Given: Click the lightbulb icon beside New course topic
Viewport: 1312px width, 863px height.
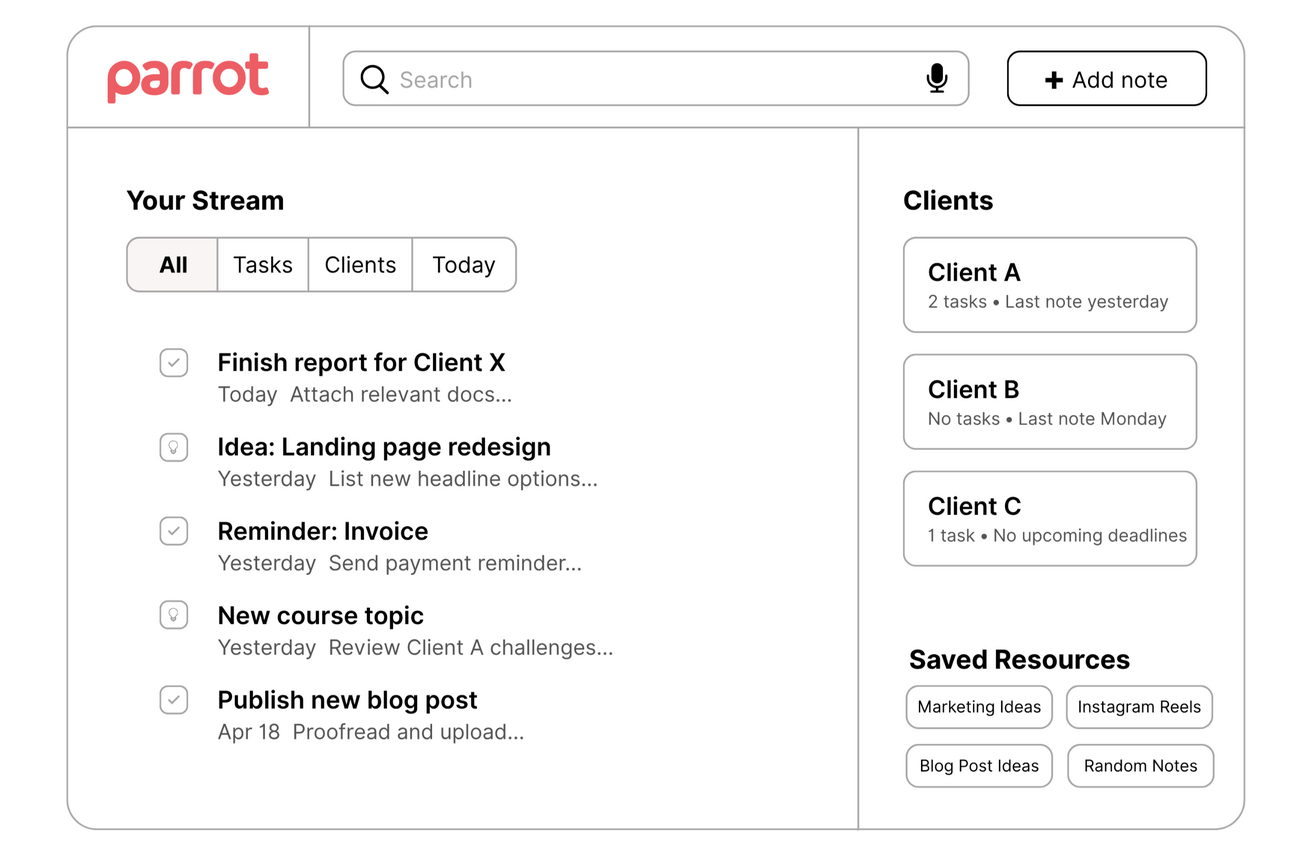Looking at the screenshot, I should 174,615.
